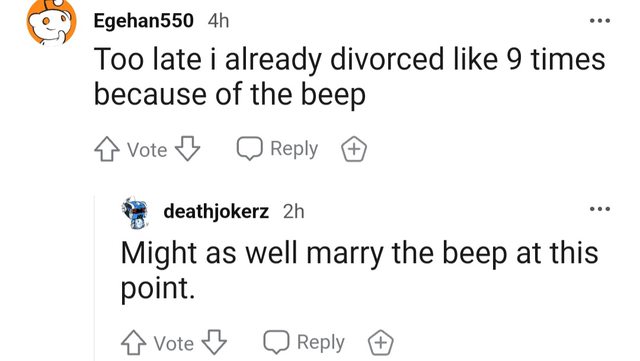Downvote Egehan550's comment

tap(188, 148)
